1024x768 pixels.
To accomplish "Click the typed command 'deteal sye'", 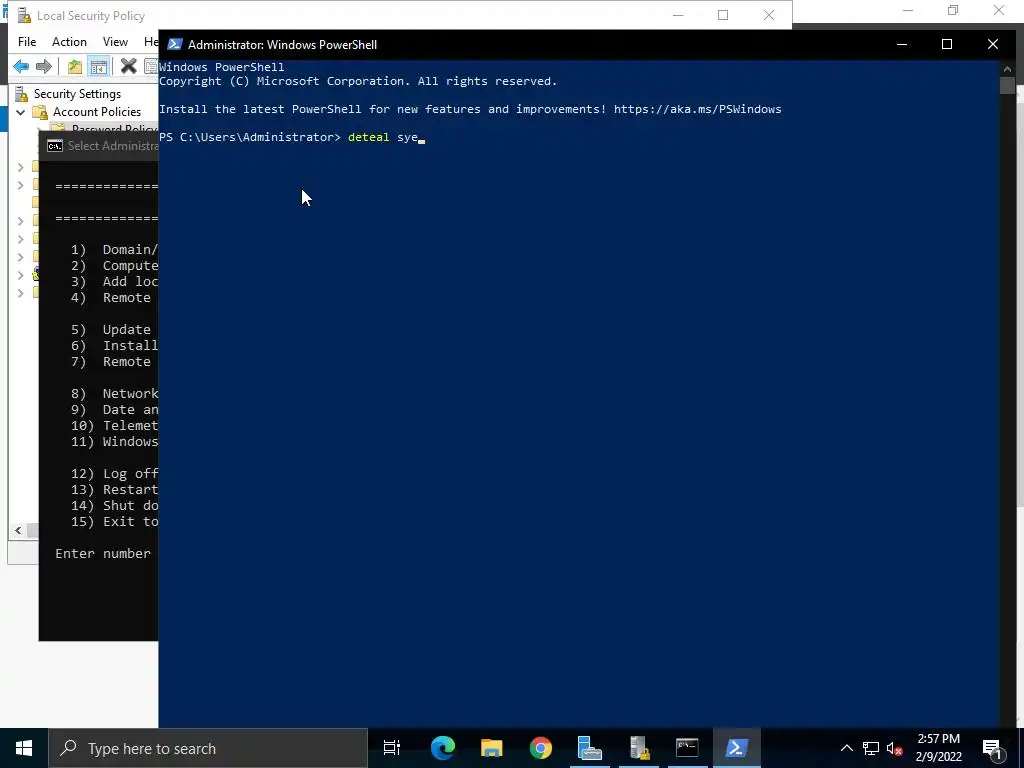I will (383, 137).
